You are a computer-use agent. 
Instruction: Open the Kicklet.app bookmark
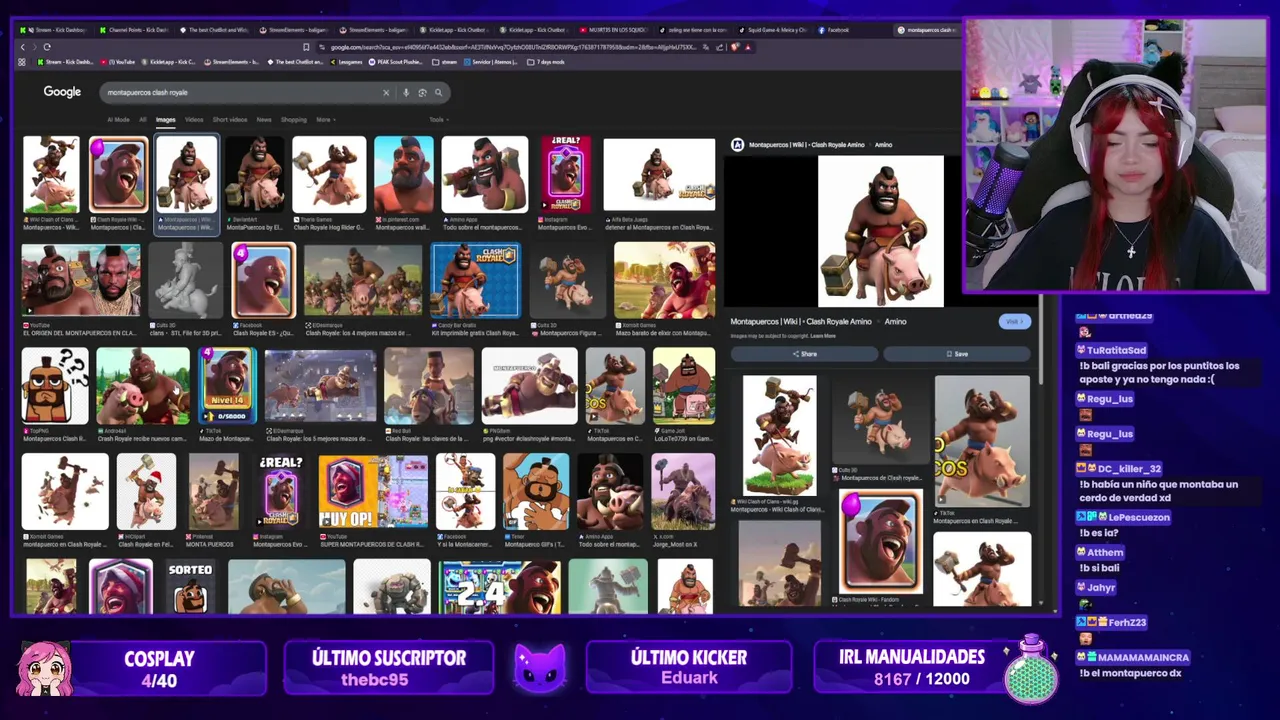point(170,62)
